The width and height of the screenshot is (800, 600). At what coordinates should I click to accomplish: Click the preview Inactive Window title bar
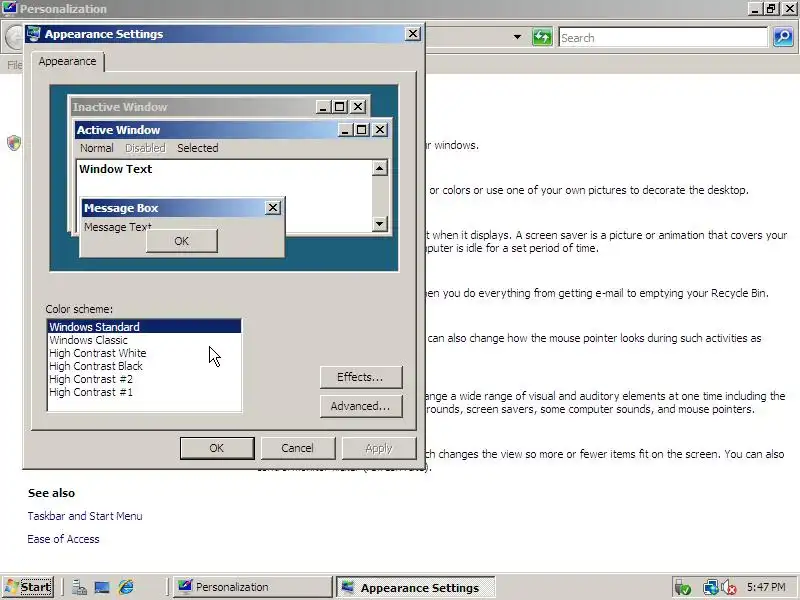(193, 107)
